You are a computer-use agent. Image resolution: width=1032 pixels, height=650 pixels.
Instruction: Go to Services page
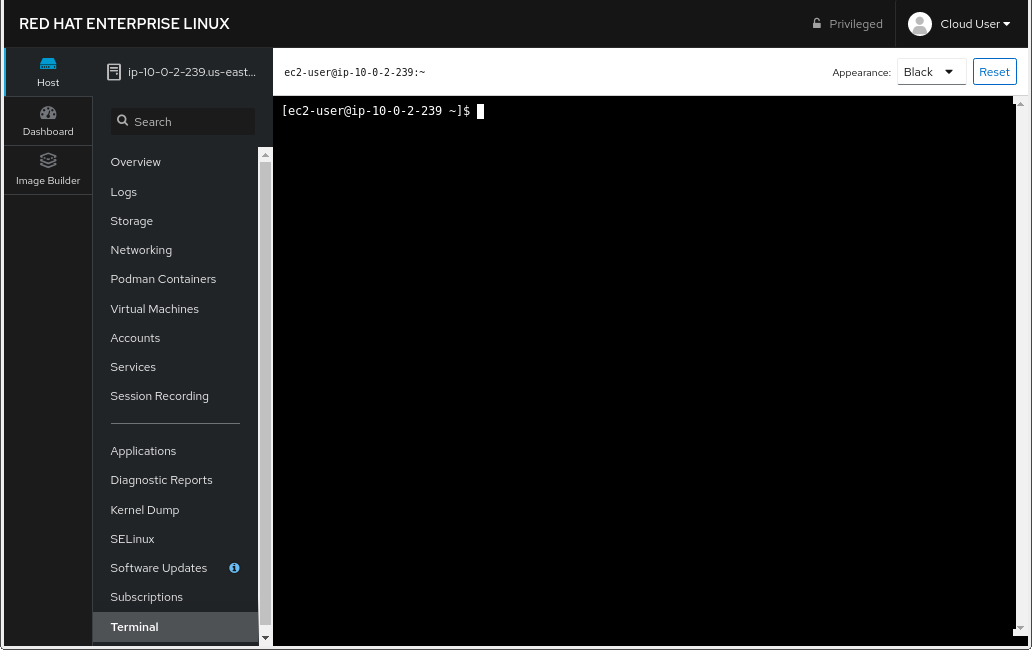click(x=133, y=367)
